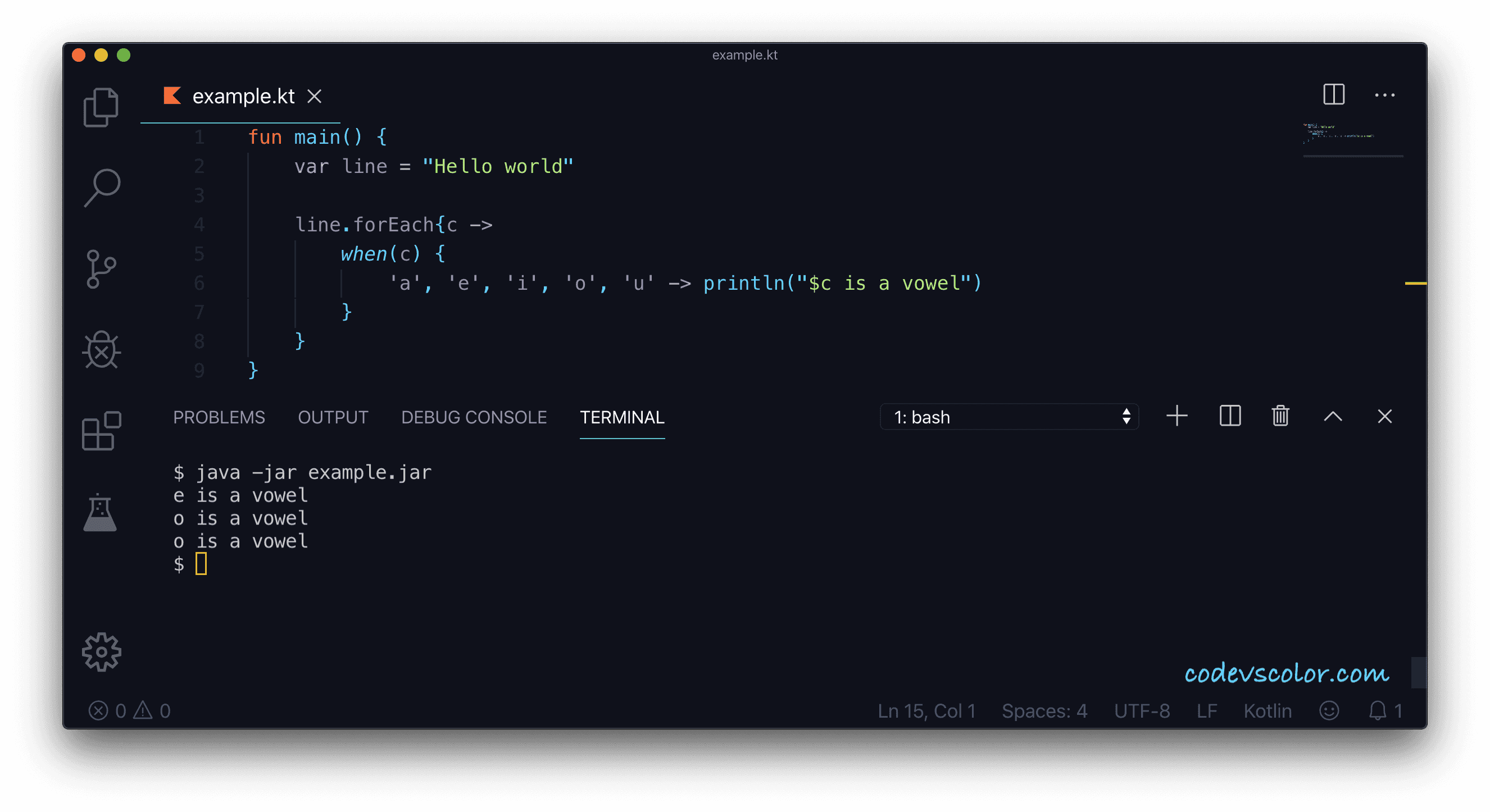Close the terminal panel

click(1384, 416)
